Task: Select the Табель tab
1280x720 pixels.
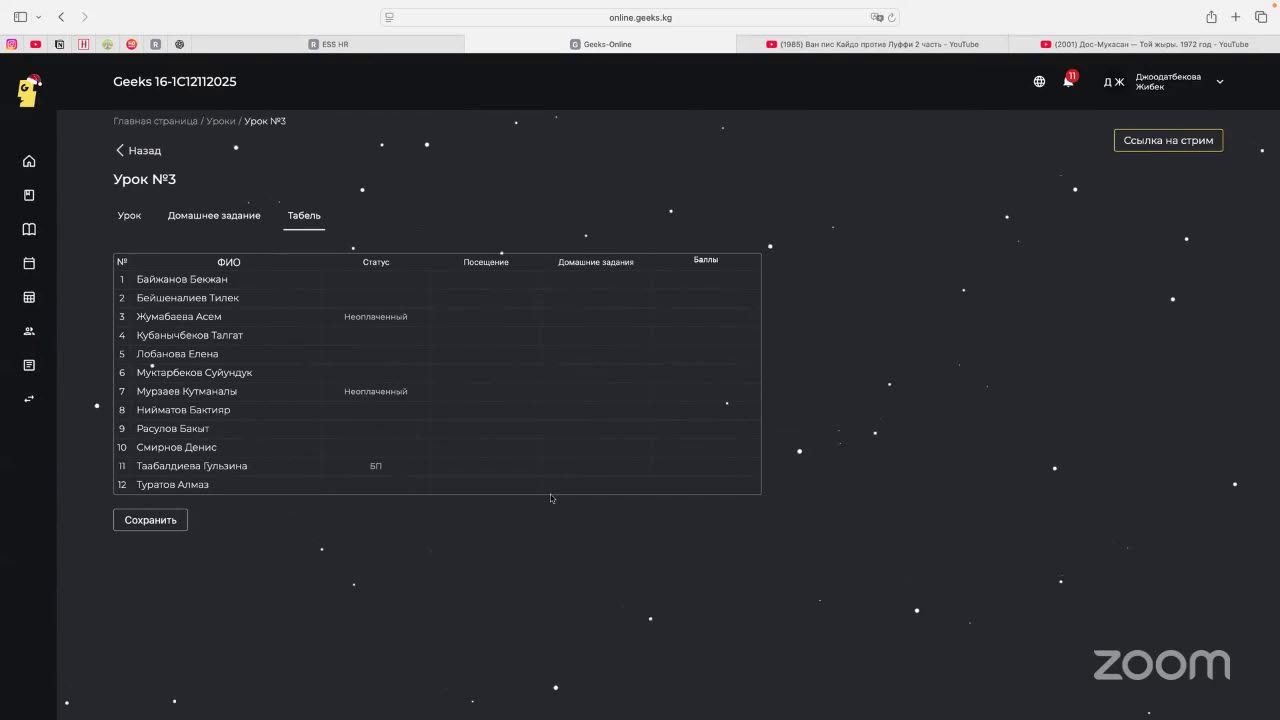Action: click(x=304, y=215)
